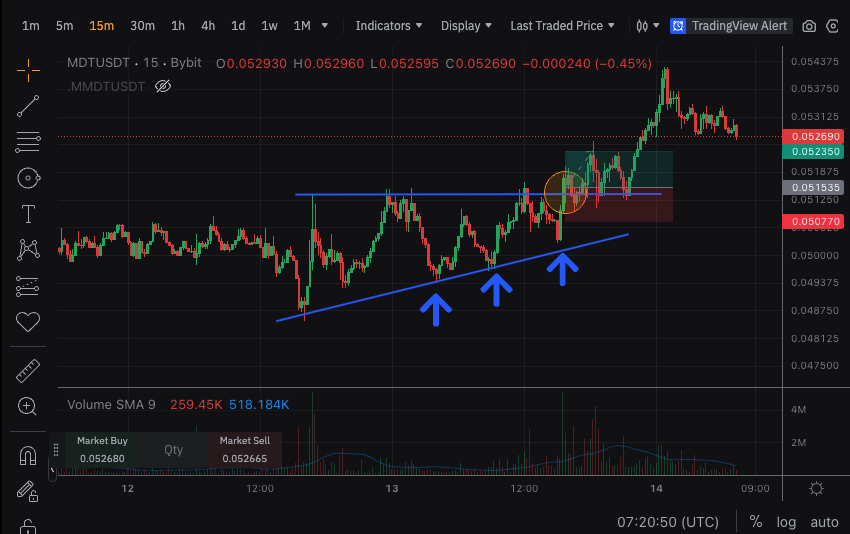Switch to the 30m timeframe
Viewport: 850px width, 534px height.
[142, 25]
